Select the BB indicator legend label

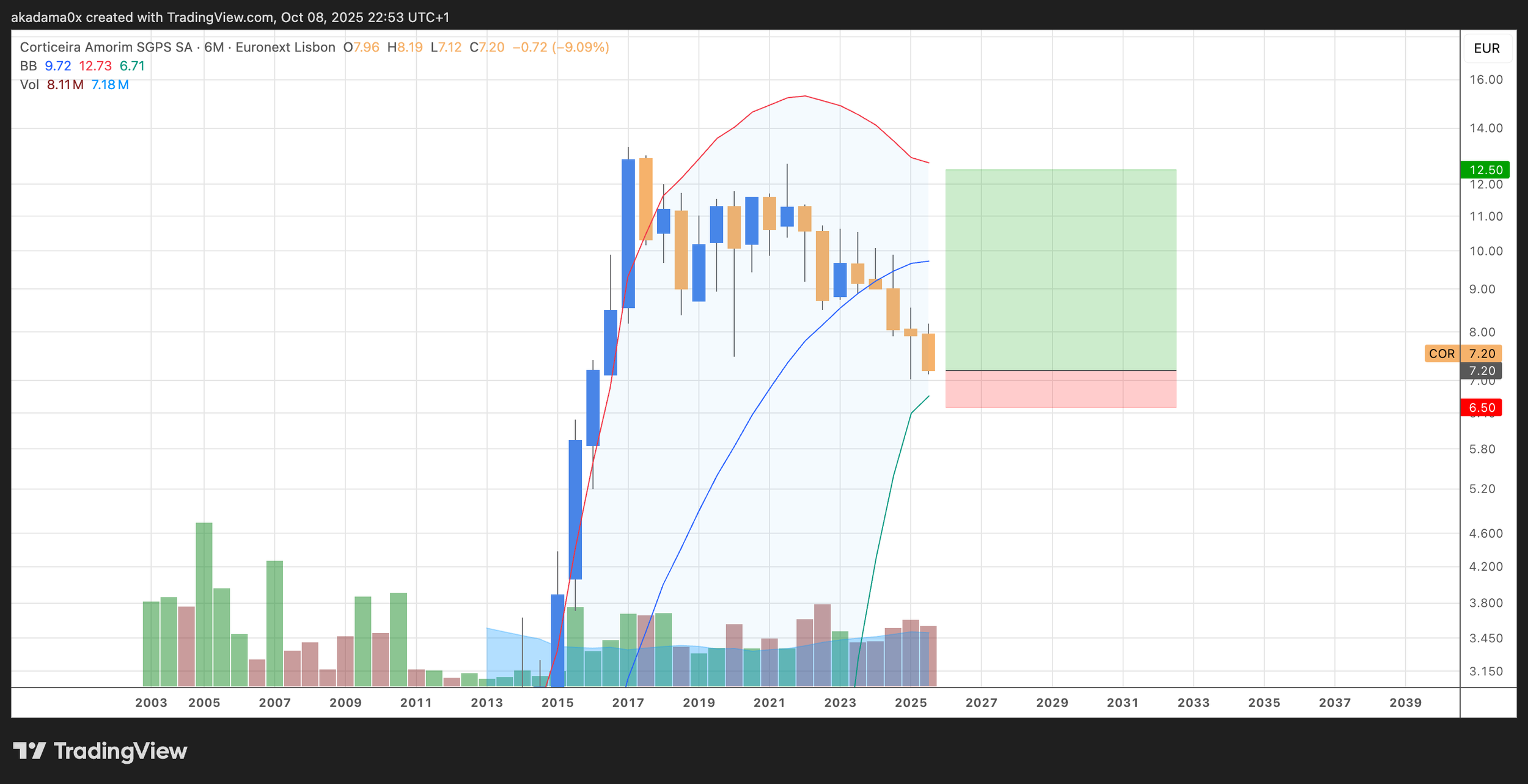point(28,66)
